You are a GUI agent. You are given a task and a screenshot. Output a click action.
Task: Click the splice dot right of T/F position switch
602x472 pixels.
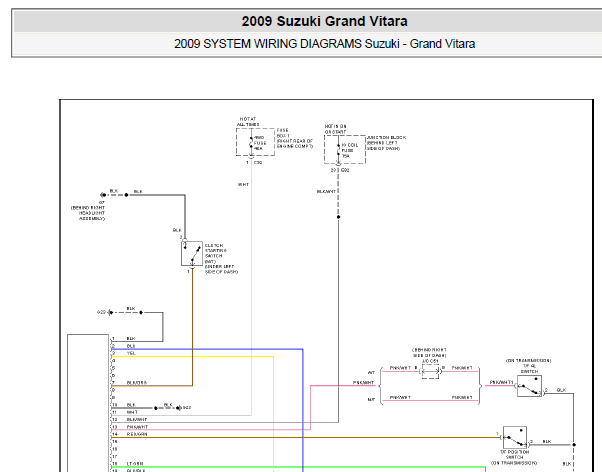tap(574, 444)
